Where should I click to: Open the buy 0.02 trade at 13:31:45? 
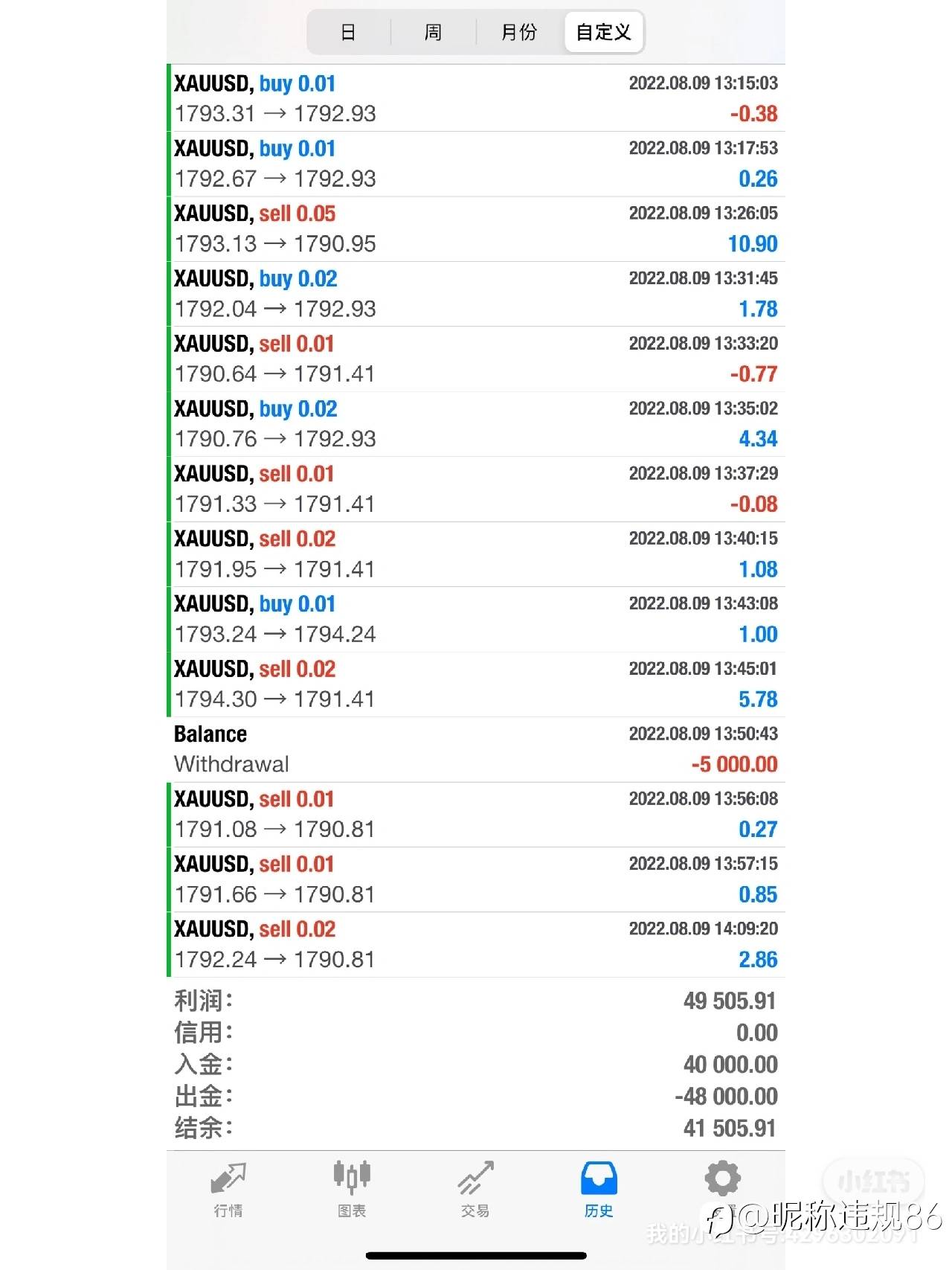coord(476,294)
